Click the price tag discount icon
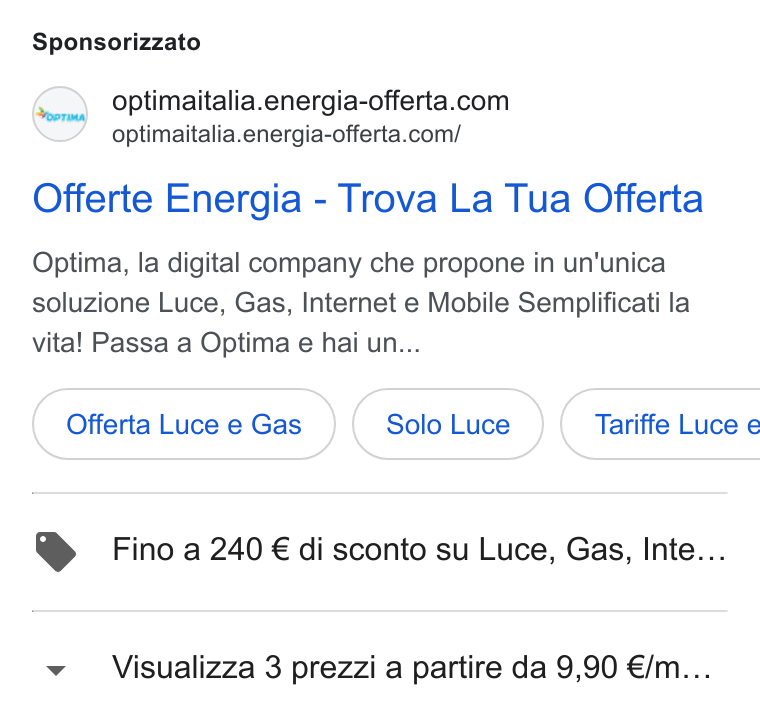Image resolution: width=760 pixels, height=728 pixels. coord(56,552)
